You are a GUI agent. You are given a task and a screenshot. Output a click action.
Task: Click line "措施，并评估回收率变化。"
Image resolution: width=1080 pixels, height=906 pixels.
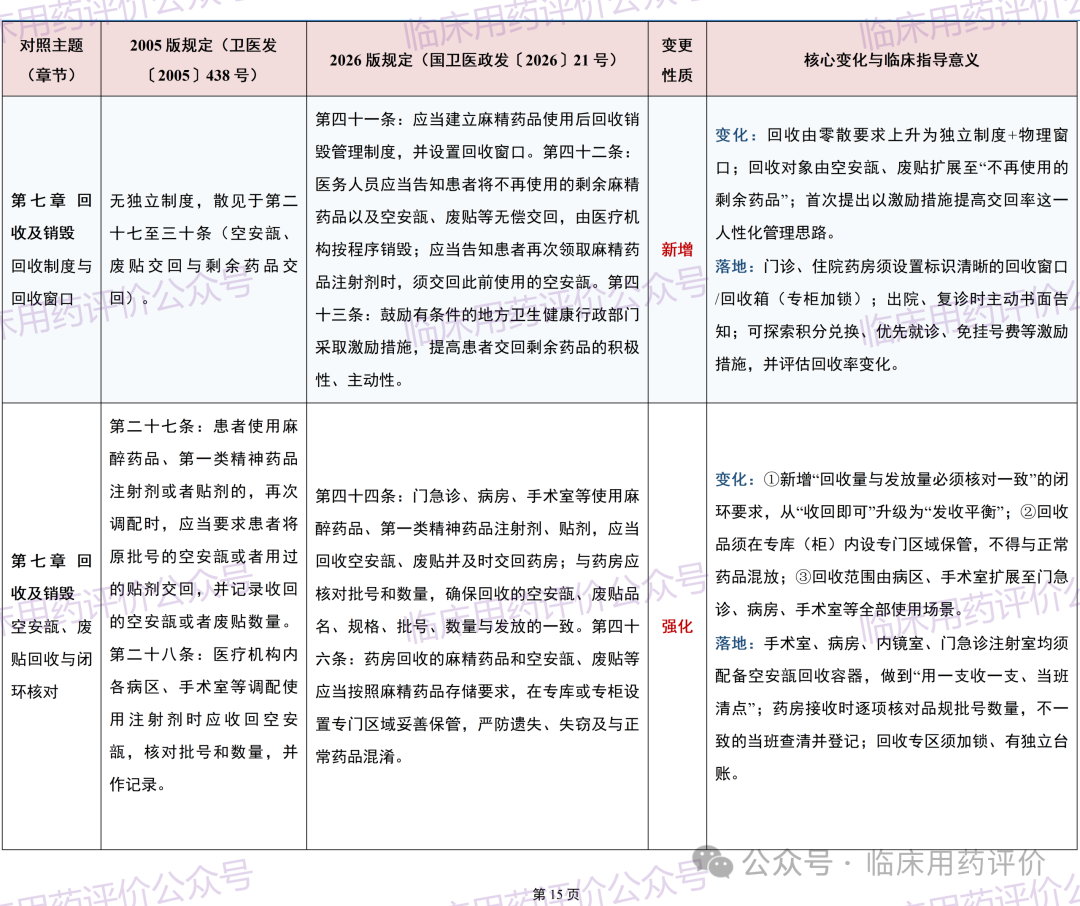(809, 364)
